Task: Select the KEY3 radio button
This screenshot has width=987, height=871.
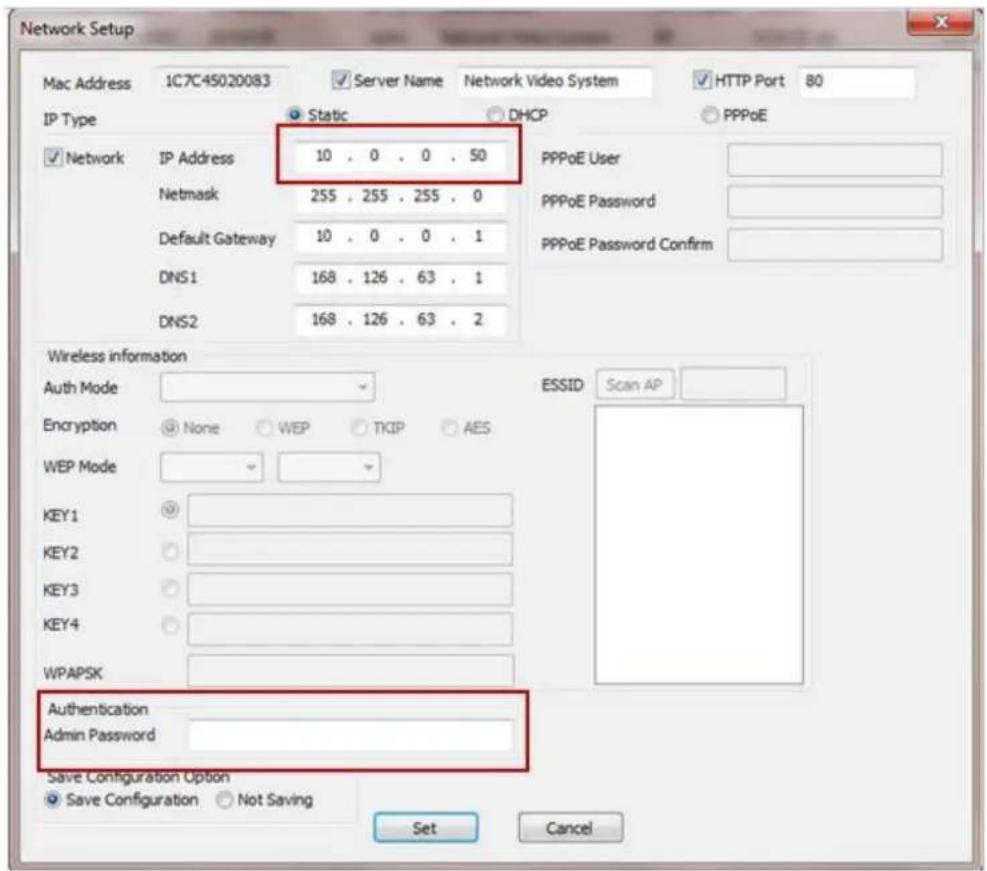Action: (170, 589)
